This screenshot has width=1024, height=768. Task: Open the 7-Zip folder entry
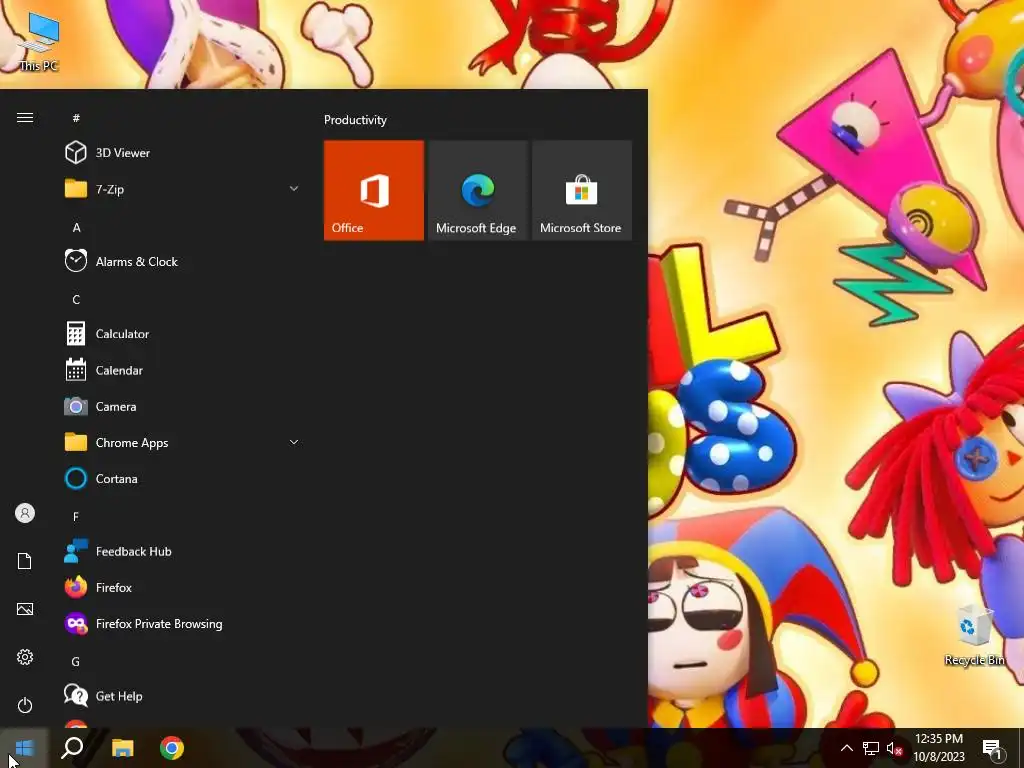click(182, 189)
